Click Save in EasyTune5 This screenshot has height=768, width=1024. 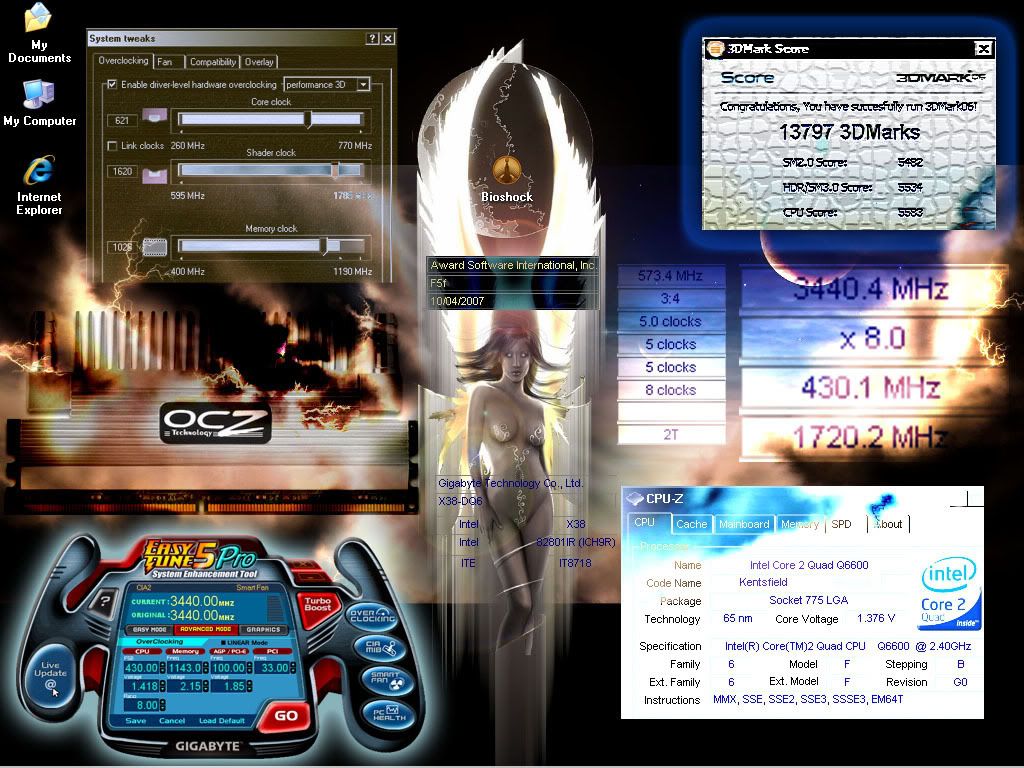(135, 721)
